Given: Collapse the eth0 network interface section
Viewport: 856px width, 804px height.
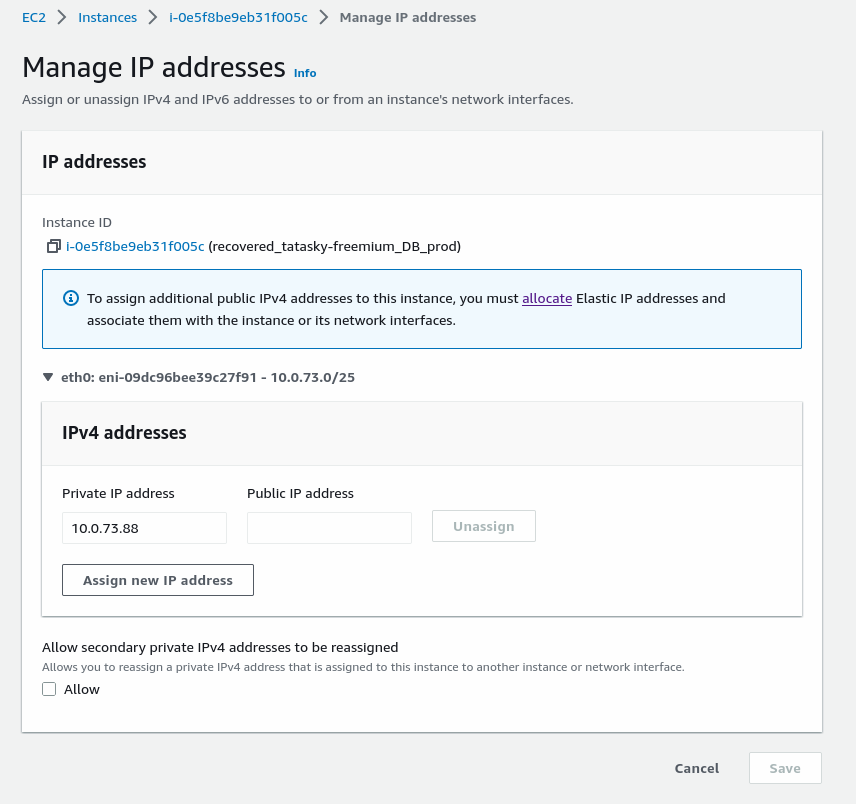Looking at the screenshot, I should (48, 378).
